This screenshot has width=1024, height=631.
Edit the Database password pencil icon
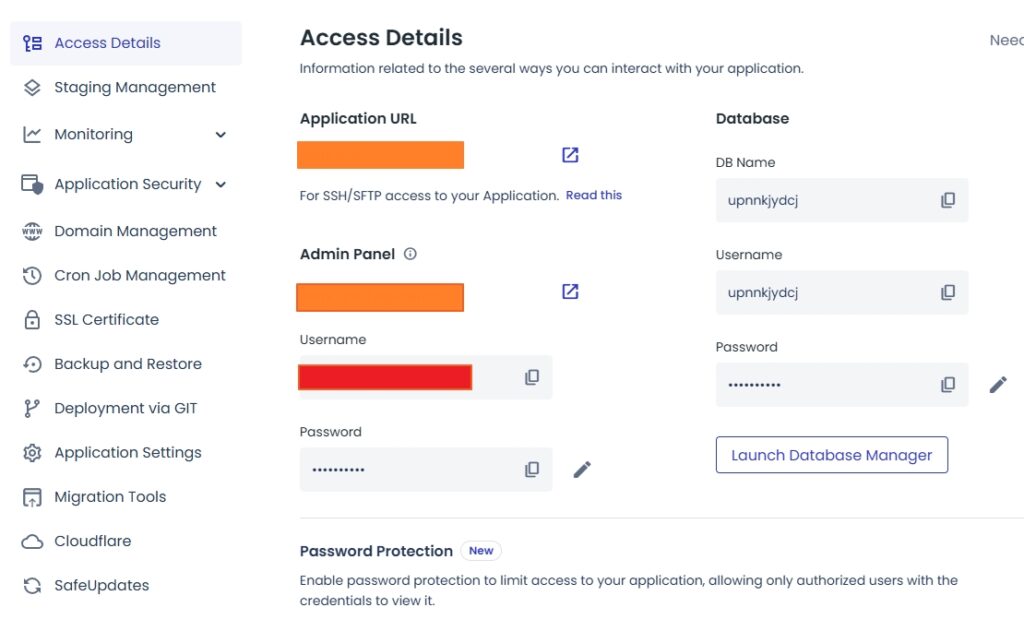pyautogui.click(x=998, y=385)
